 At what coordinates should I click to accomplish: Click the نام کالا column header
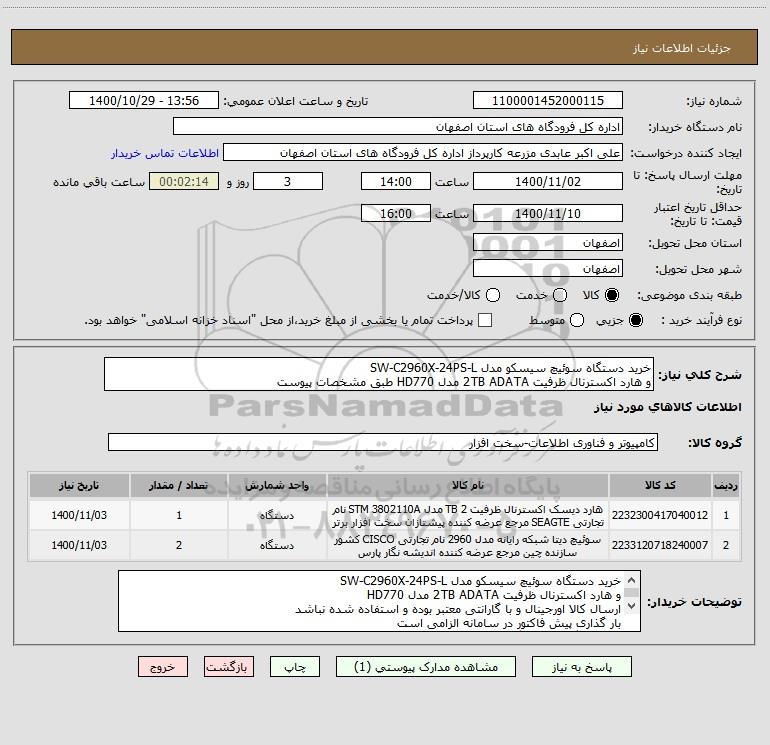468,485
